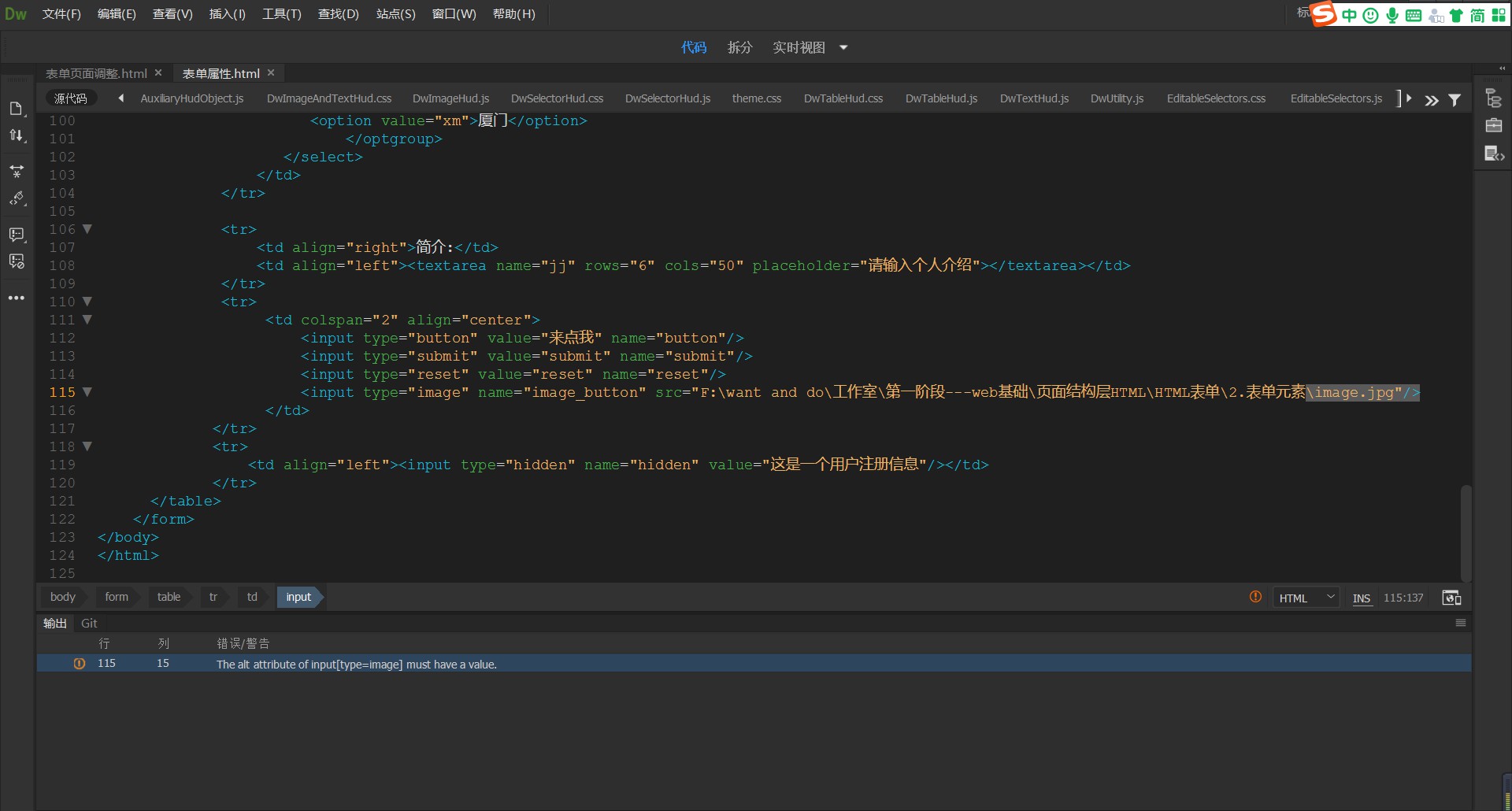Viewport: 1512px width, 811px height.
Task: Select the alt attribute error row
Action: pyautogui.click(x=754, y=664)
